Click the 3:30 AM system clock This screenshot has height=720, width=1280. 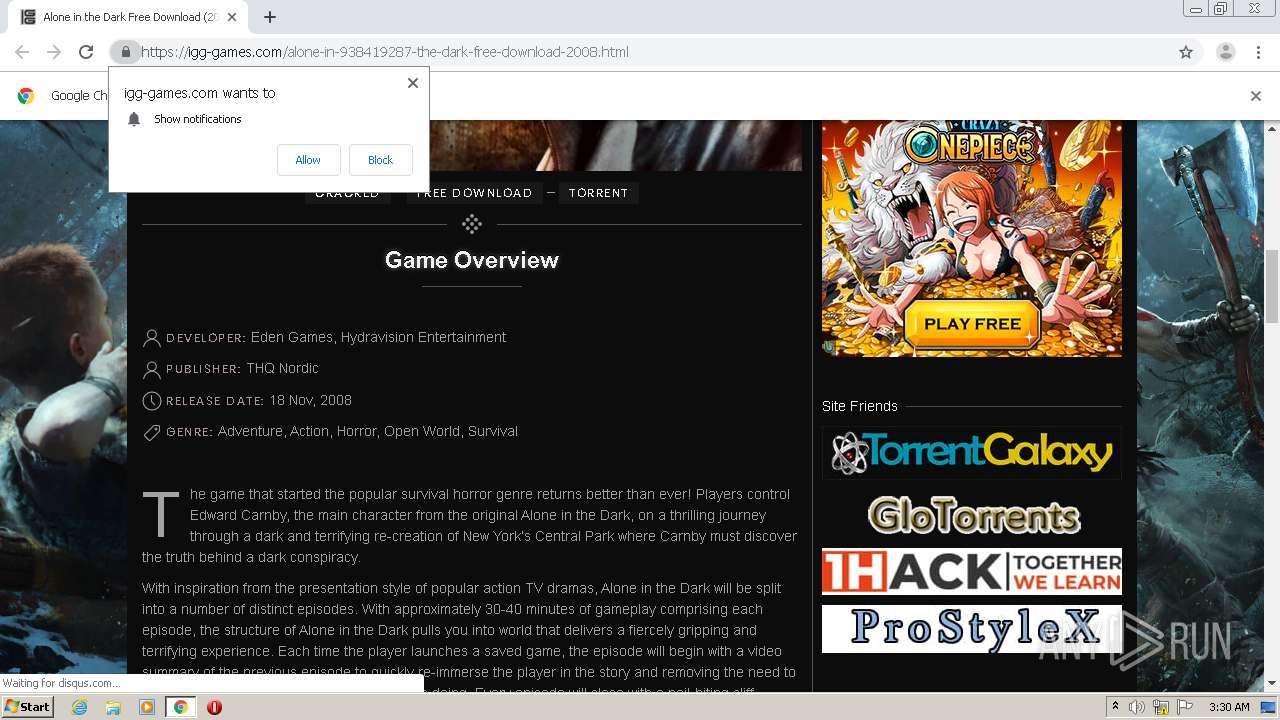1229,707
